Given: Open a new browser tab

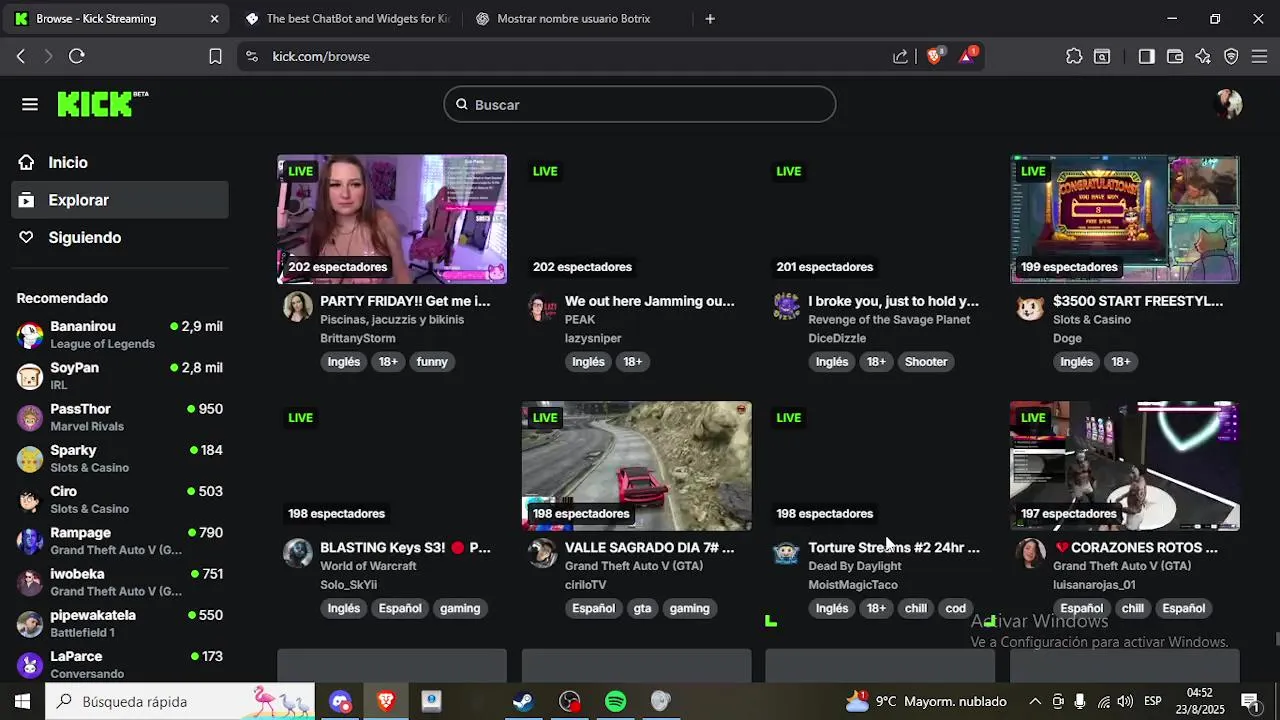Looking at the screenshot, I should [x=710, y=19].
